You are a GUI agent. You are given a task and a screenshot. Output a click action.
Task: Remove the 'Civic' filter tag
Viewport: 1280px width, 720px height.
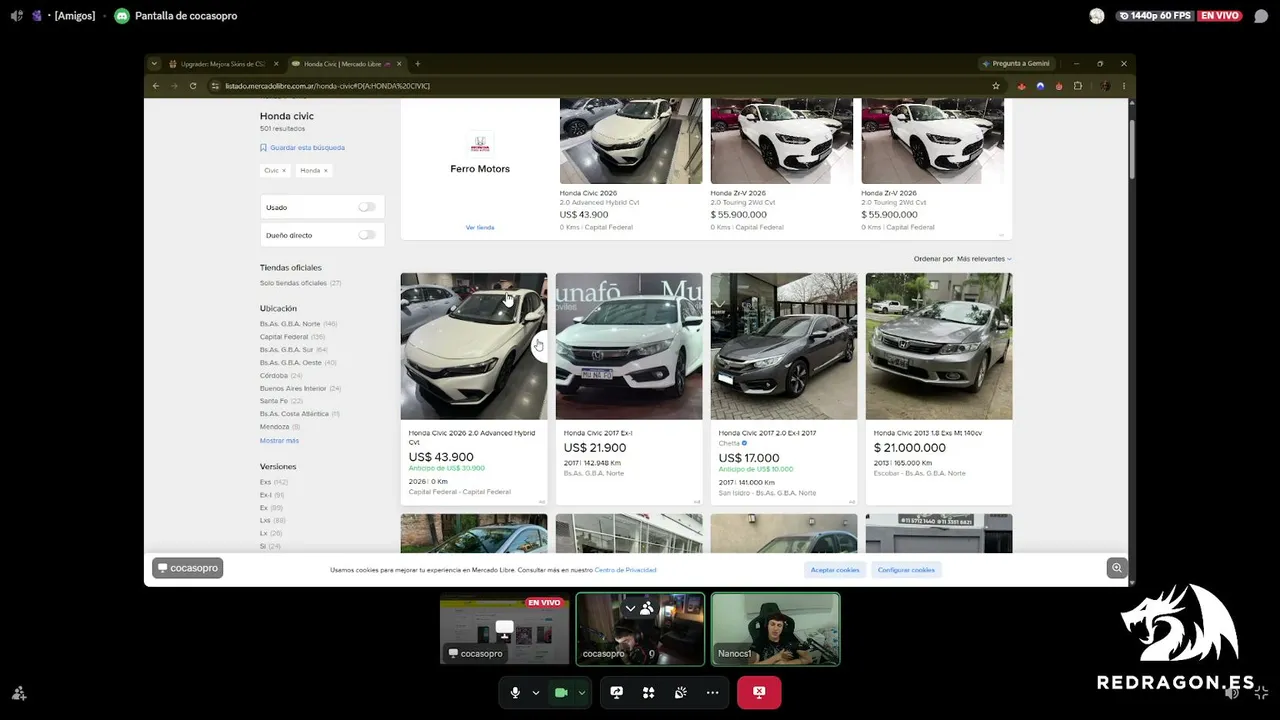tap(283, 171)
